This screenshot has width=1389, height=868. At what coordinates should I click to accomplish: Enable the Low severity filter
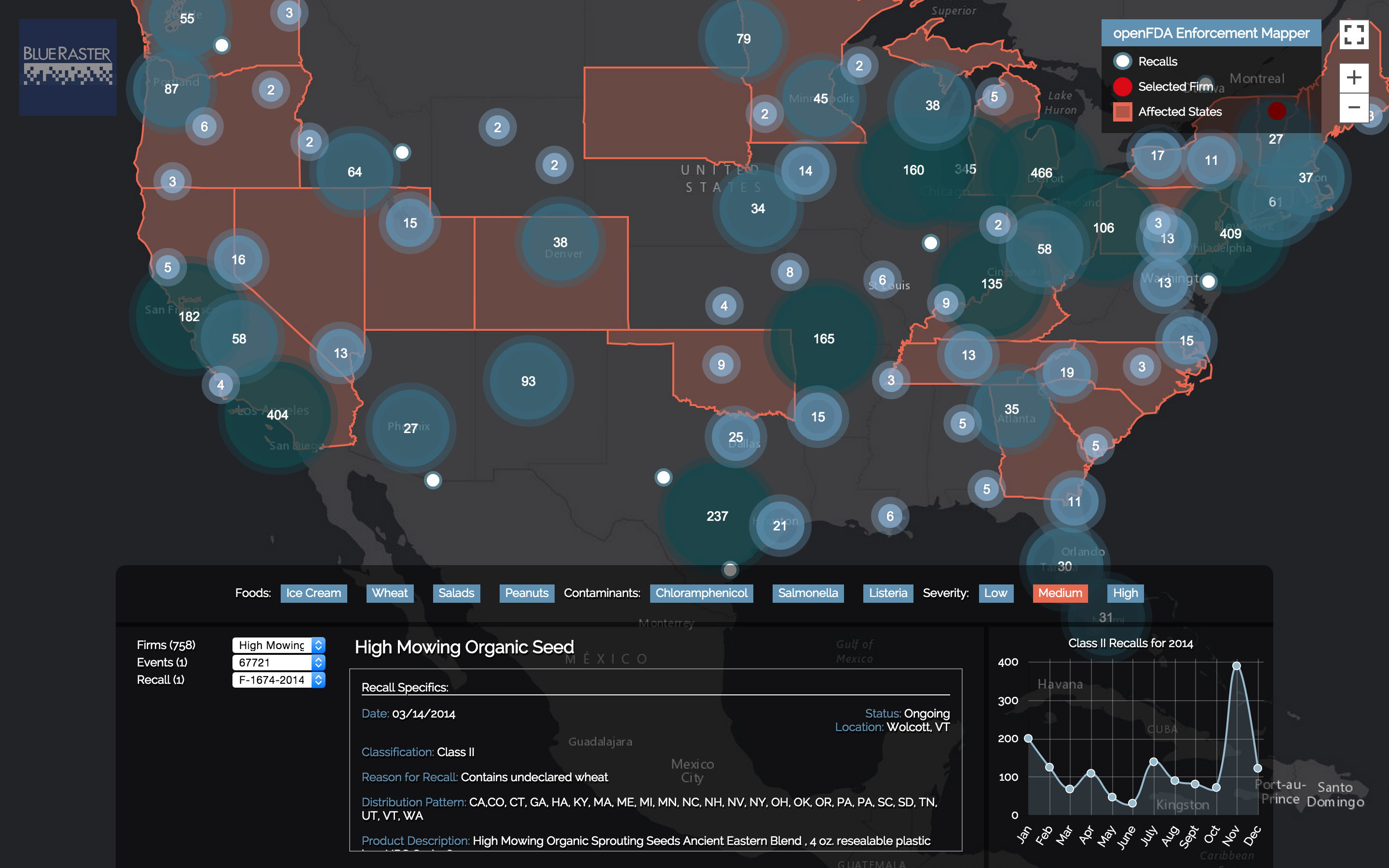point(995,593)
